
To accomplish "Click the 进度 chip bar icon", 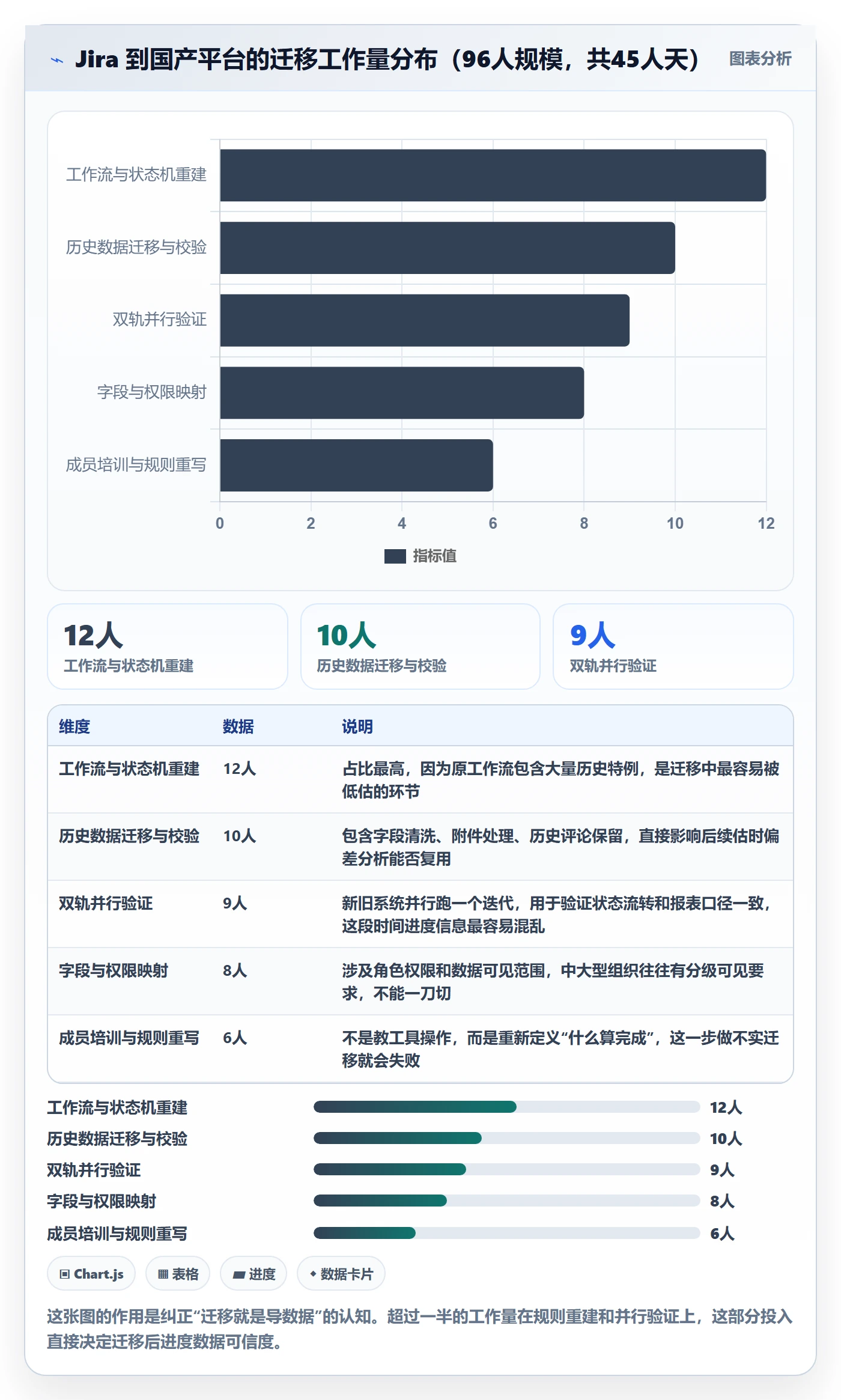I will pyautogui.click(x=239, y=1274).
